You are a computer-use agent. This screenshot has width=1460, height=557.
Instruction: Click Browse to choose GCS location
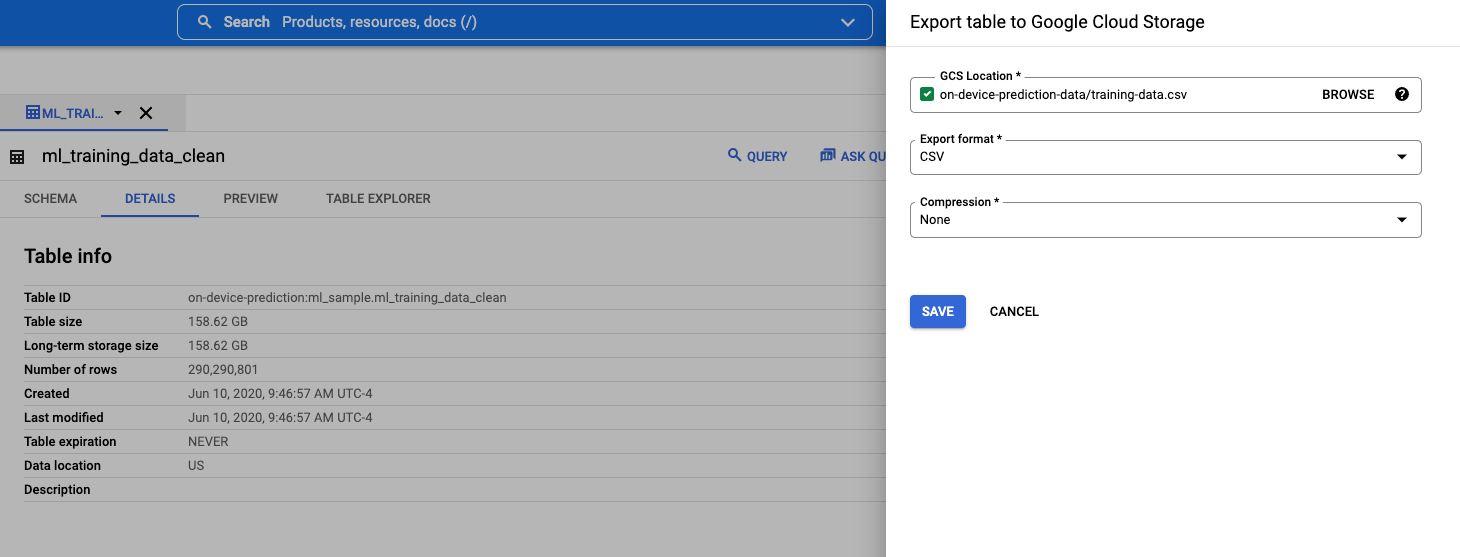pos(1348,95)
